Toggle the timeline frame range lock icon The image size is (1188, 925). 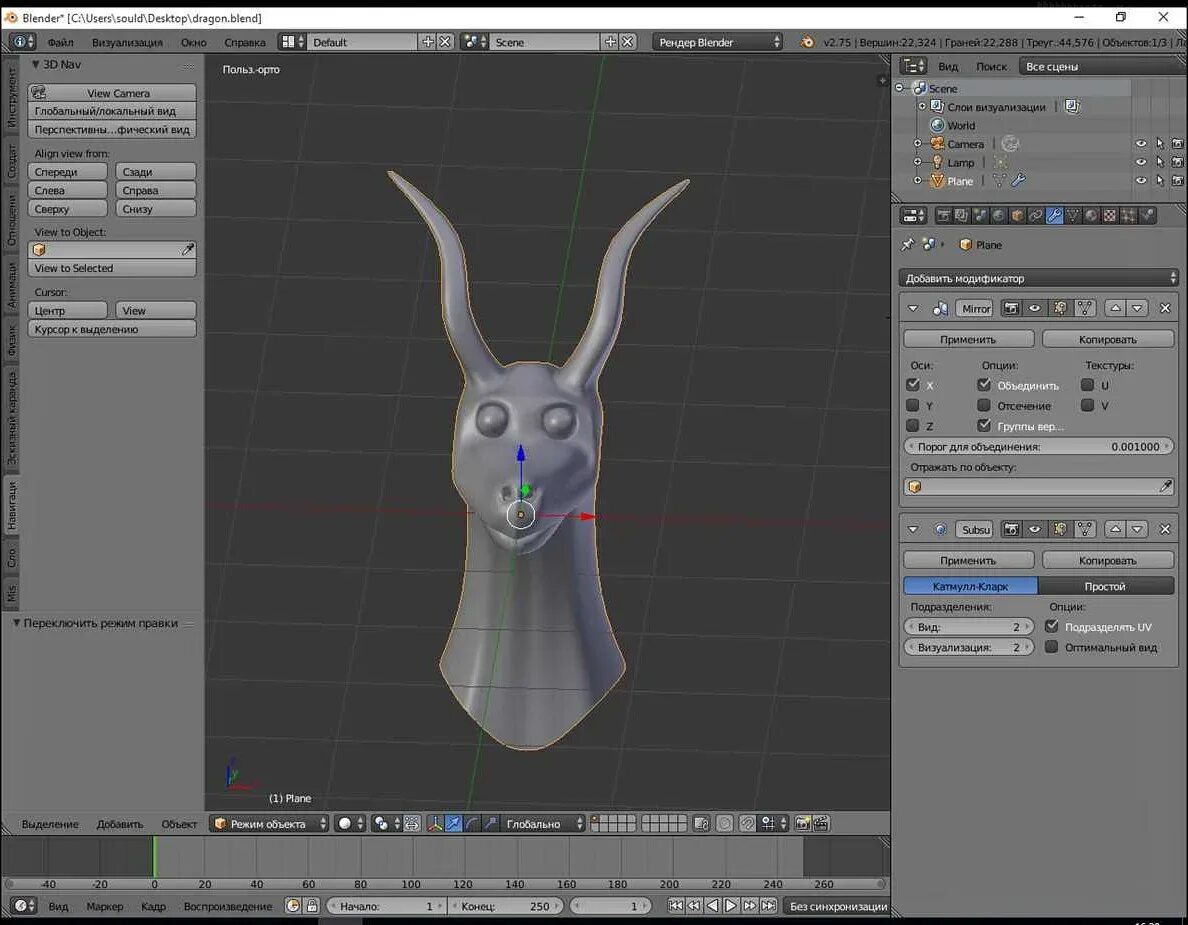click(311, 906)
